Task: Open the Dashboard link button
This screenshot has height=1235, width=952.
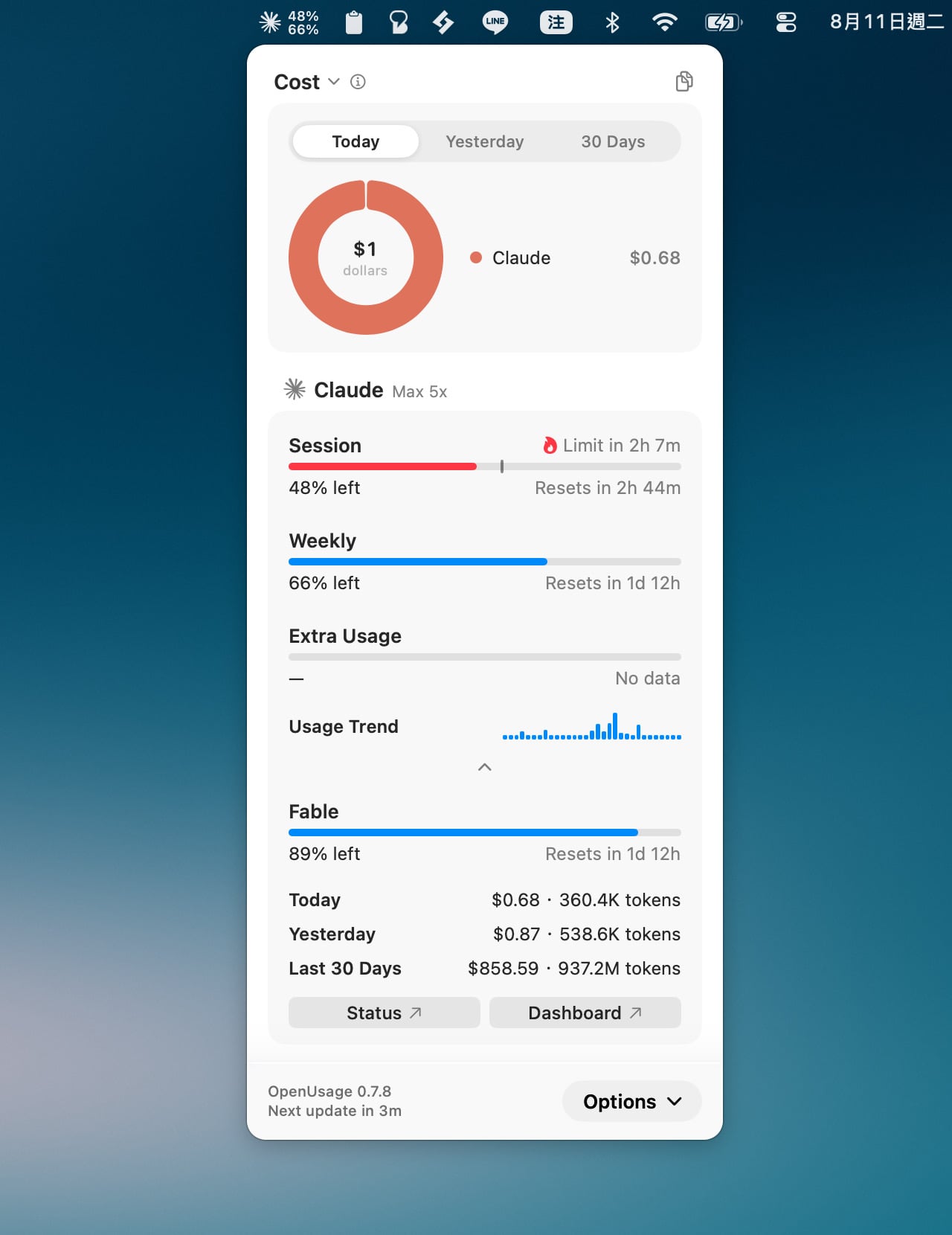Action: pyautogui.click(x=585, y=1013)
